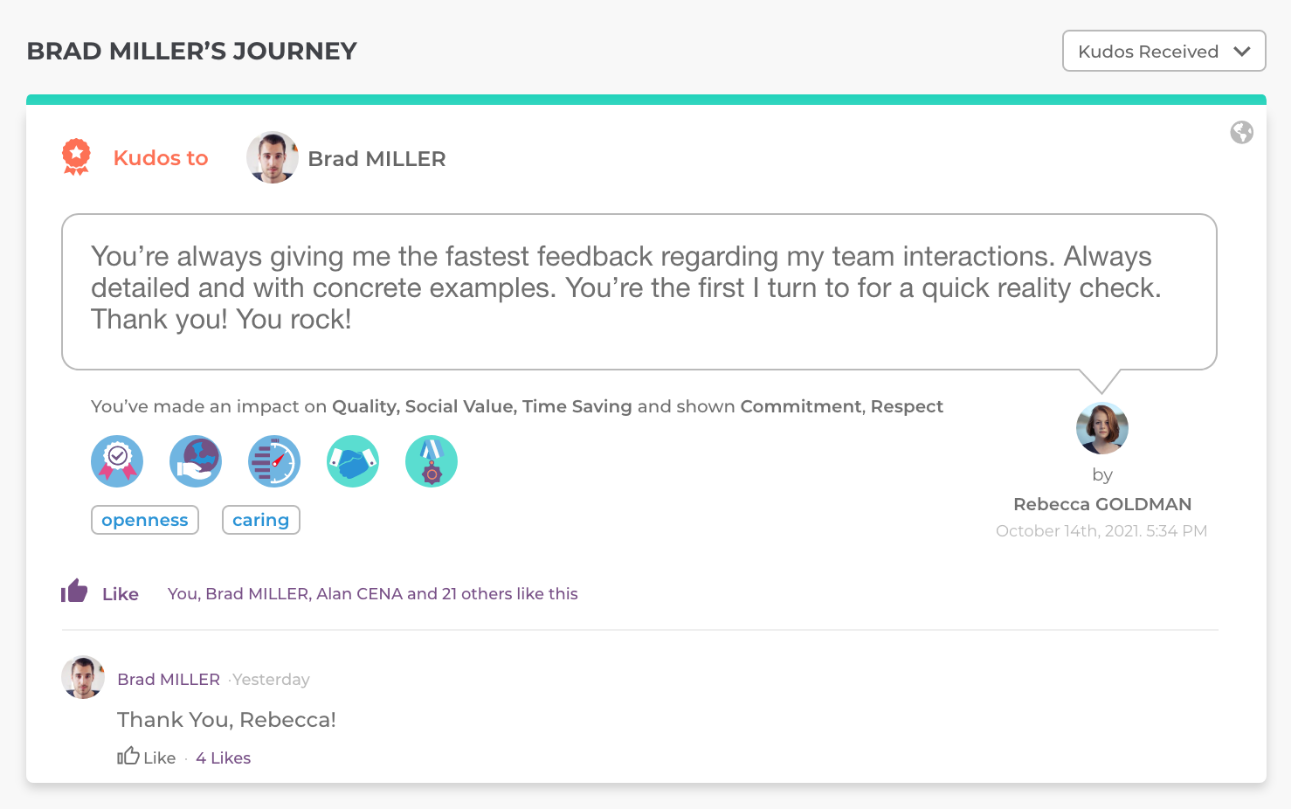Screen dimensions: 1291x809
Task: Like Brad Miller's comment
Action: click(x=147, y=758)
